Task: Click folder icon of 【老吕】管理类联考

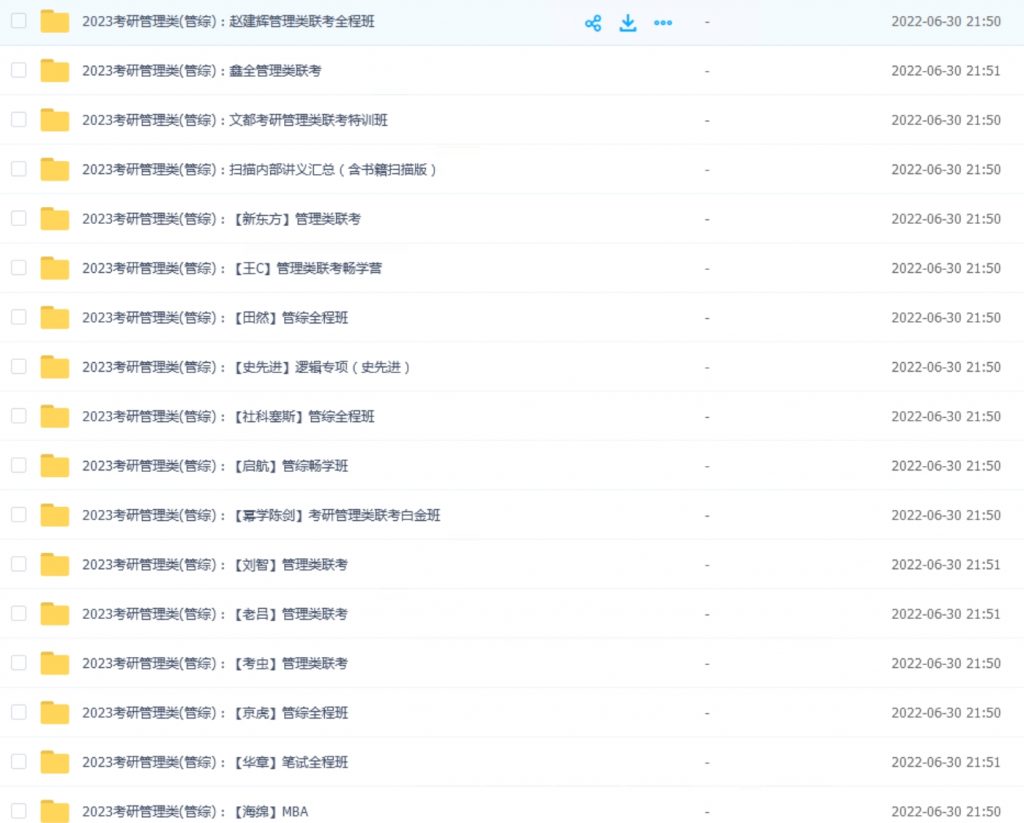Action: (55, 614)
